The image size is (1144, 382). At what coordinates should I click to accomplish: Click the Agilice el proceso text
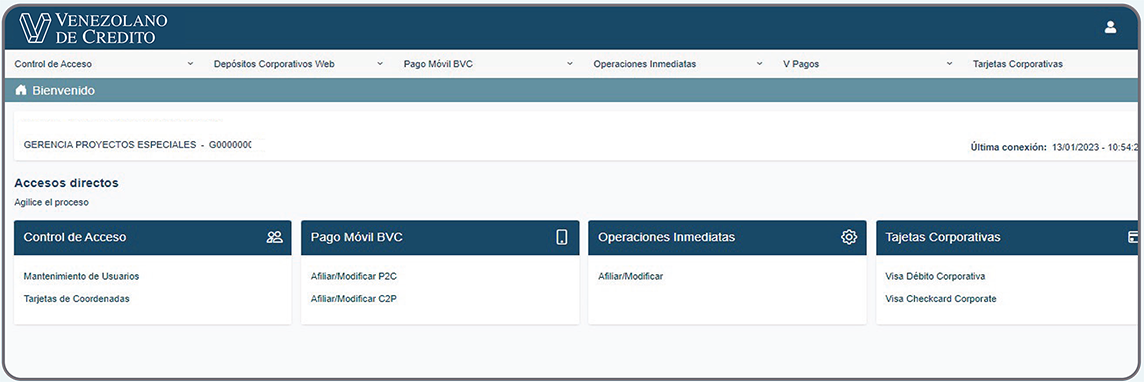point(51,203)
